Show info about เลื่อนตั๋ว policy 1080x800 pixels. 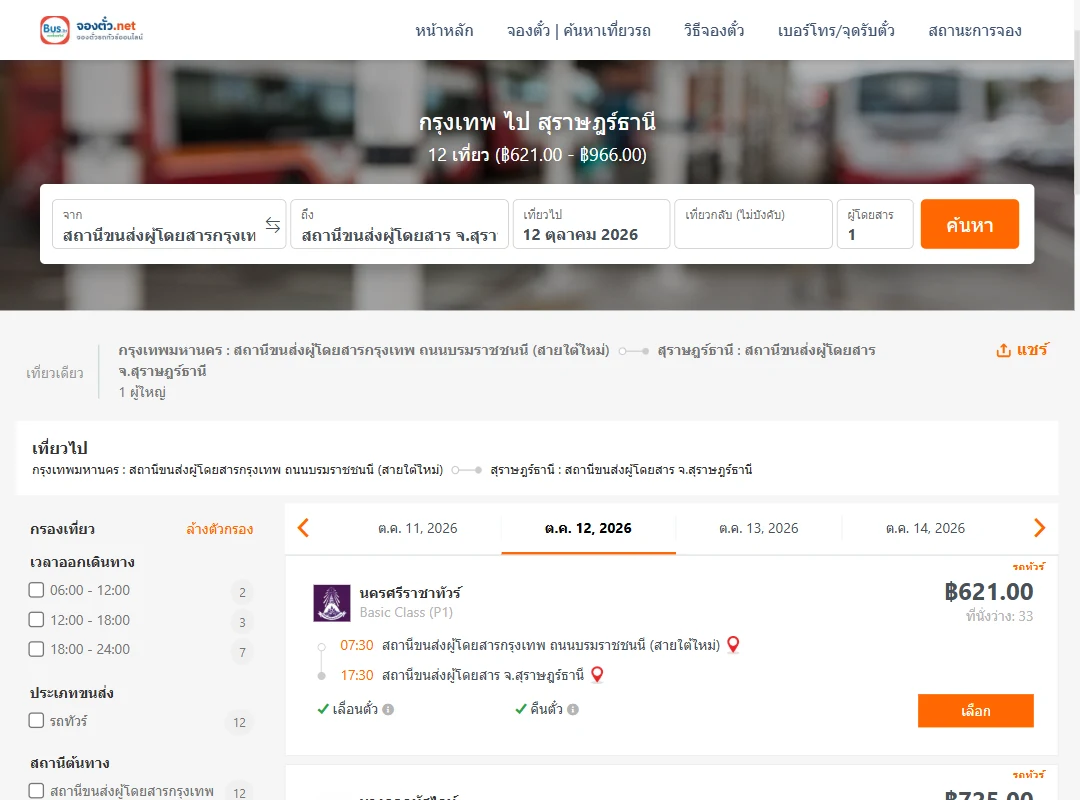pos(388,709)
